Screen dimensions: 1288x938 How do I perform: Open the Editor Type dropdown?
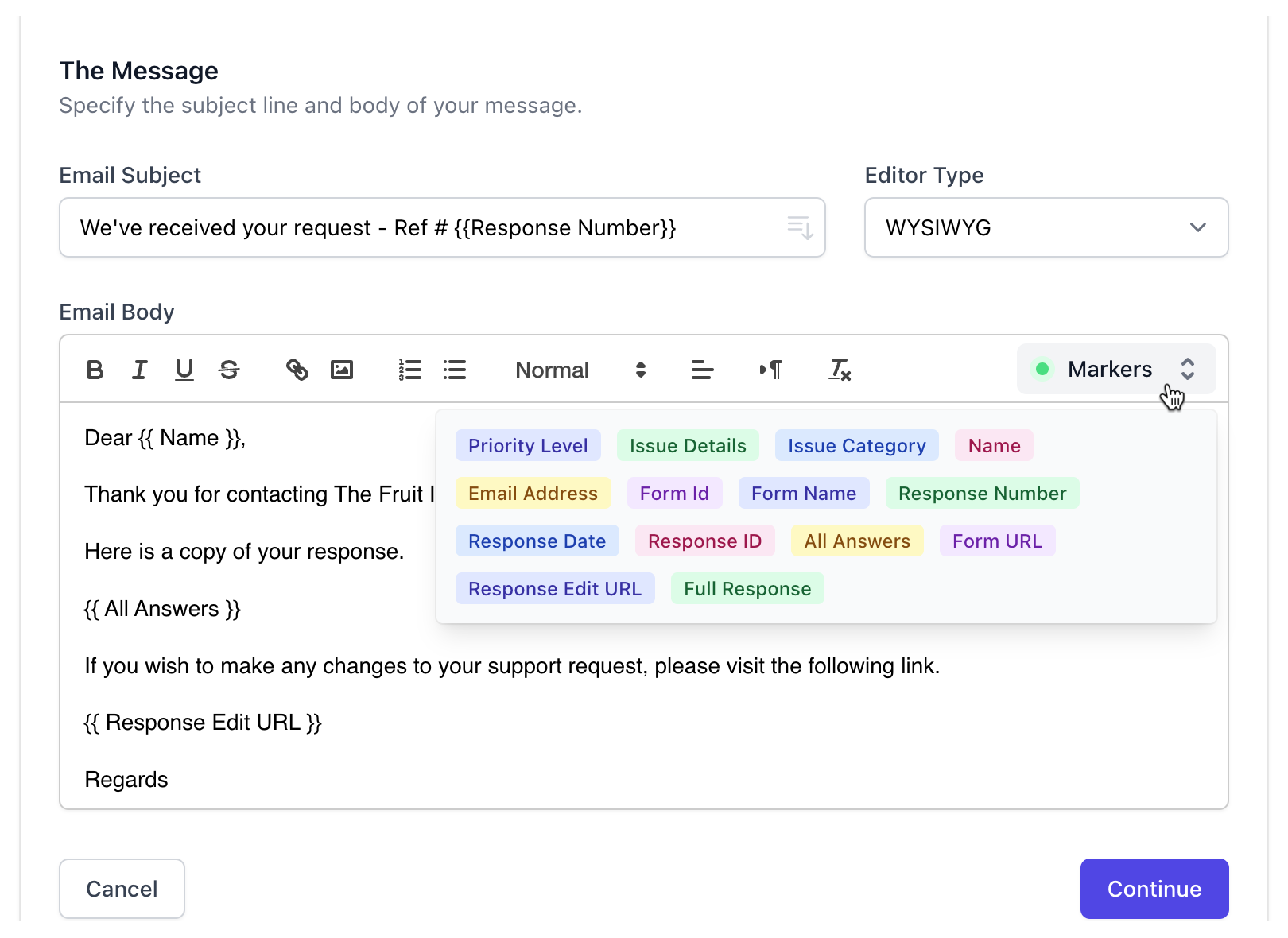pyautogui.click(x=1046, y=227)
